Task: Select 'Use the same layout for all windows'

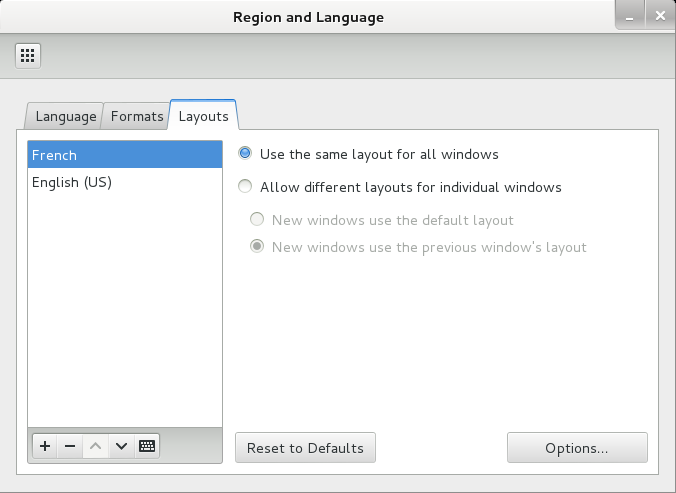Action: (245, 154)
